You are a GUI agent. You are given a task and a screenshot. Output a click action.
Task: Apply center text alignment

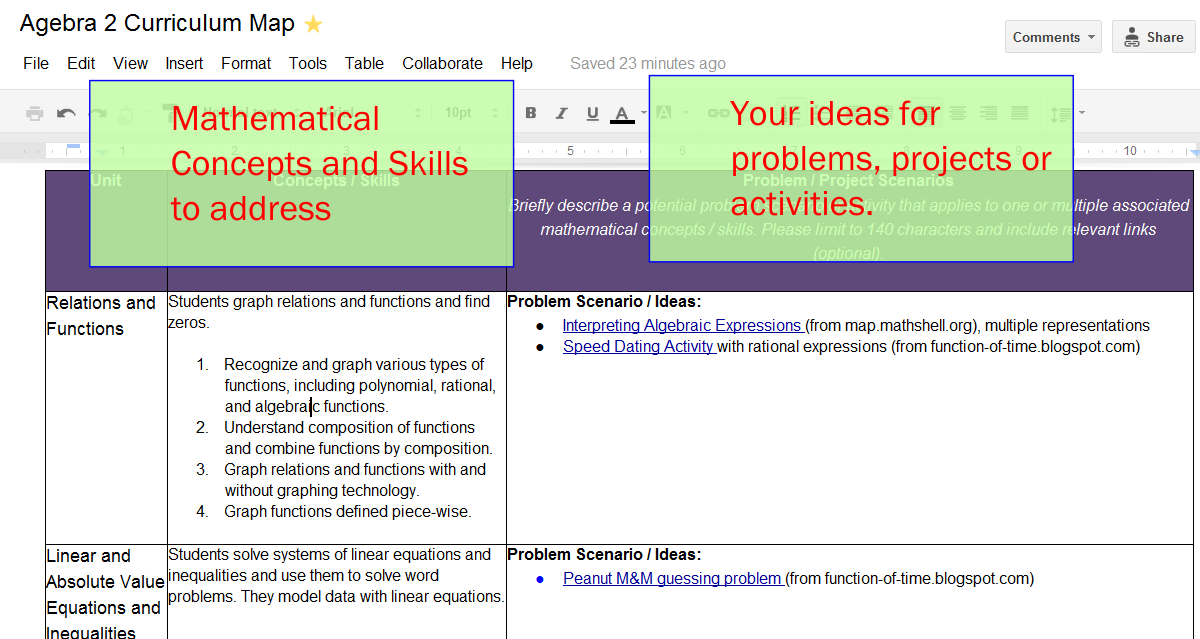click(x=958, y=114)
